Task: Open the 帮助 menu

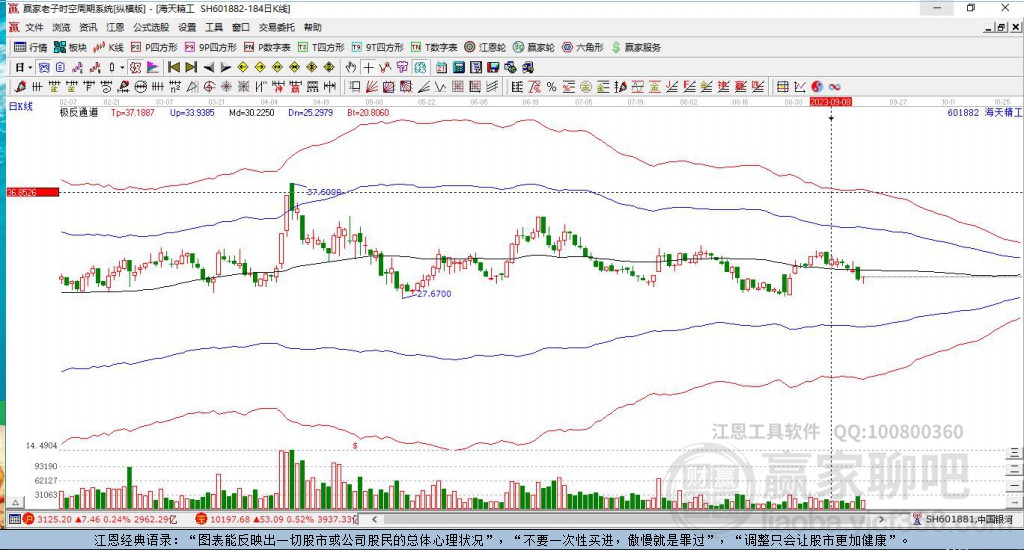Action: click(312, 27)
